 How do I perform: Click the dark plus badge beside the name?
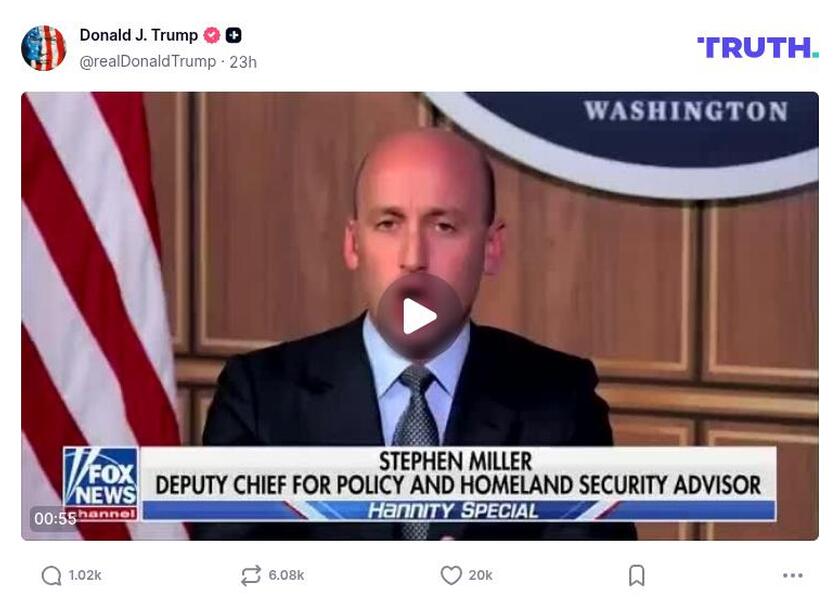(x=234, y=35)
